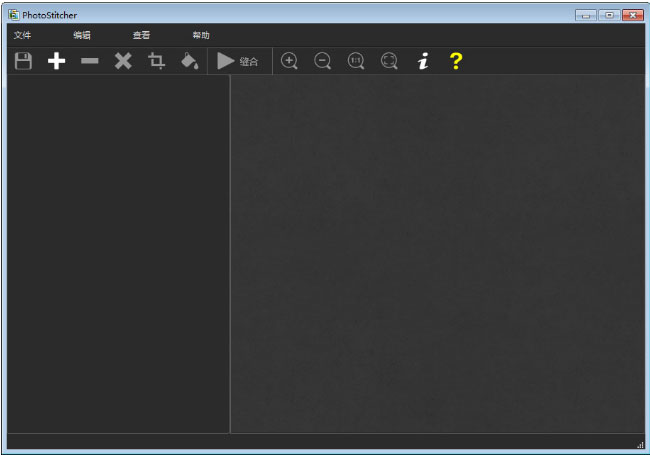Open help with yellow question mark
The image size is (650, 455).
click(456, 61)
